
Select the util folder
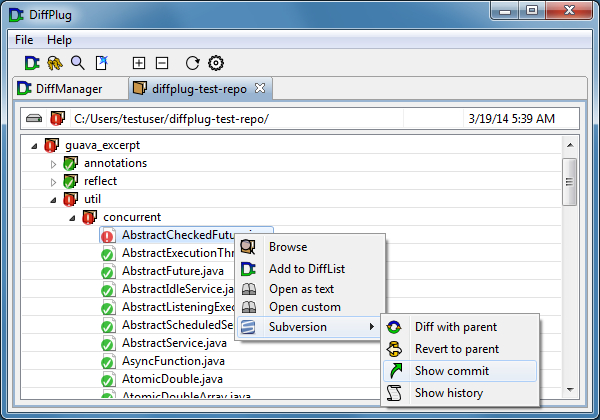[x=93, y=199]
